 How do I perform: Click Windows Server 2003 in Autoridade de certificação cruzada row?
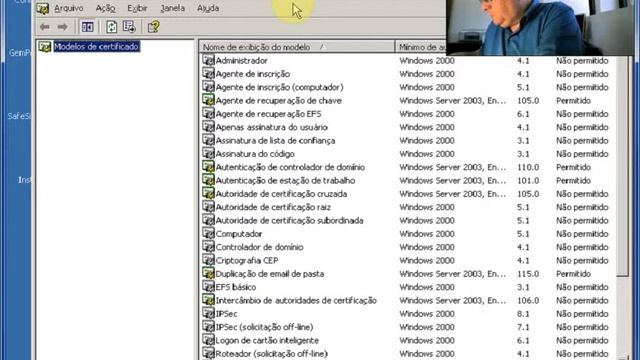click(x=453, y=194)
